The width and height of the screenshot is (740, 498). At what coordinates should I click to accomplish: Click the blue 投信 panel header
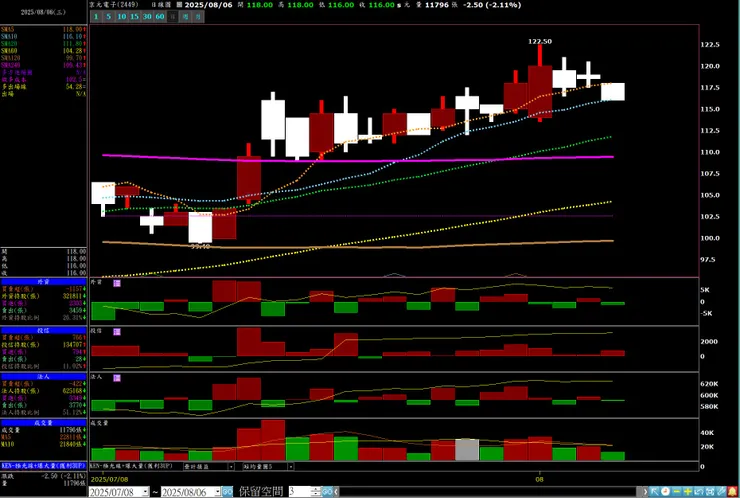tap(43, 330)
